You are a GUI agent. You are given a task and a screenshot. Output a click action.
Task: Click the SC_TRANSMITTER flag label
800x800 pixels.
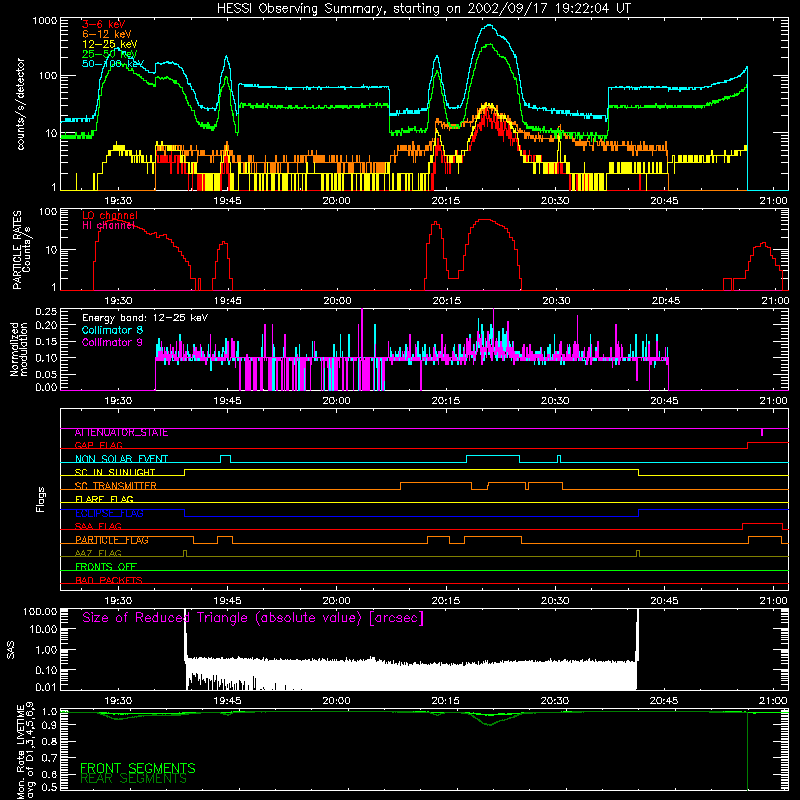[116, 486]
